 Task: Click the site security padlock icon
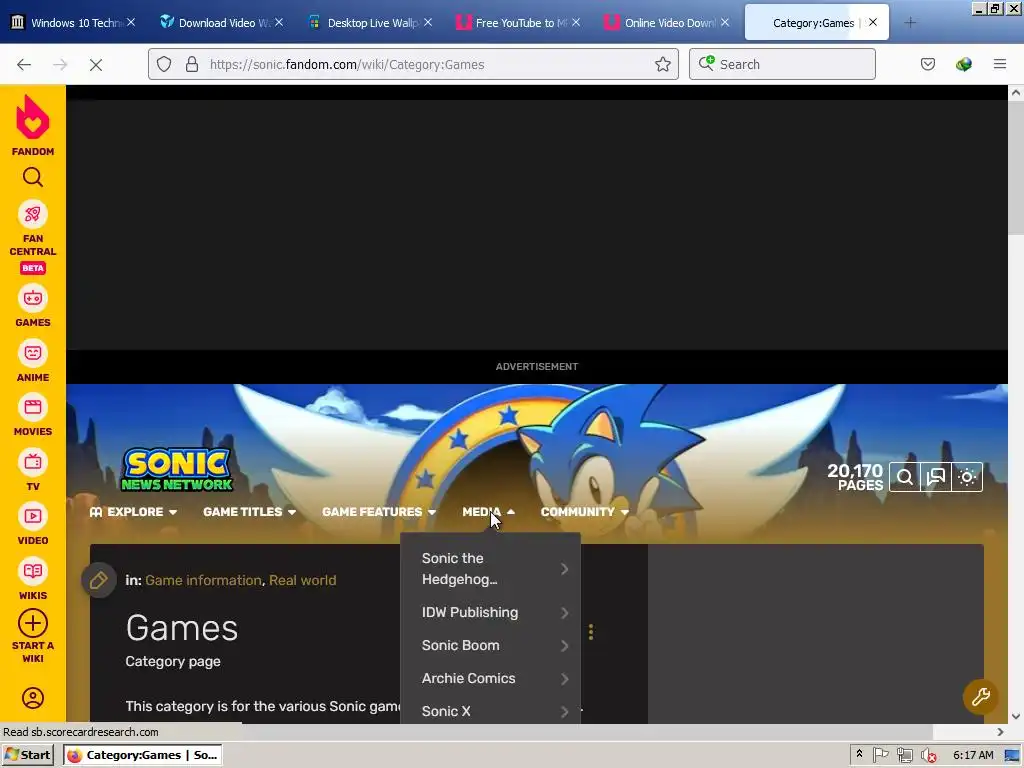point(191,64)
